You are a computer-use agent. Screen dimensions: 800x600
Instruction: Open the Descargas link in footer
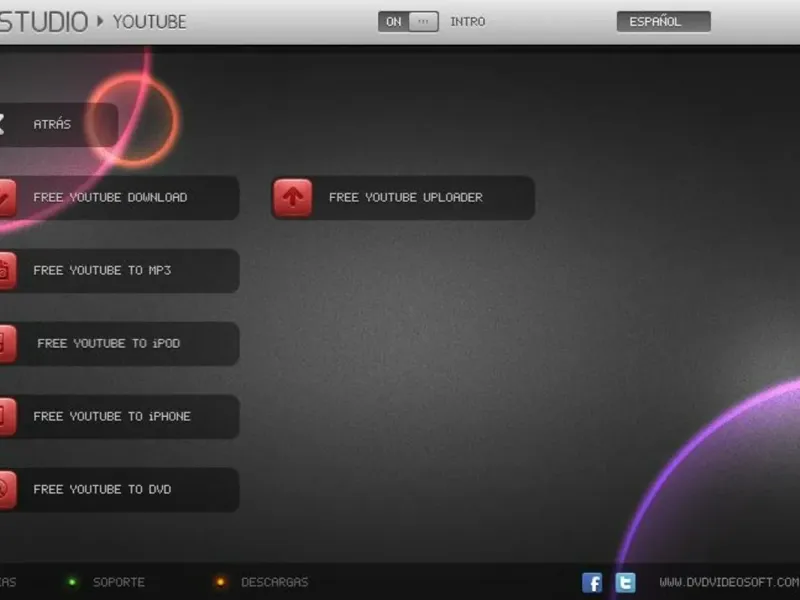coord(274,582)
